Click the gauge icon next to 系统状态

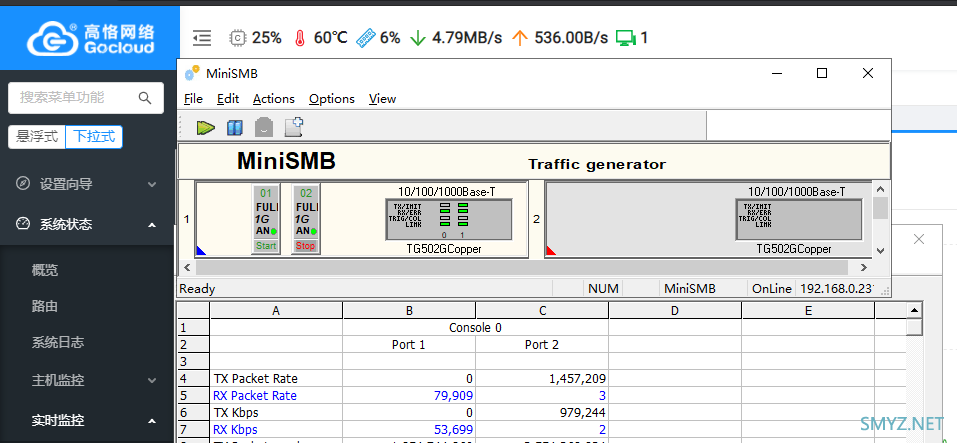coord(23,224)
